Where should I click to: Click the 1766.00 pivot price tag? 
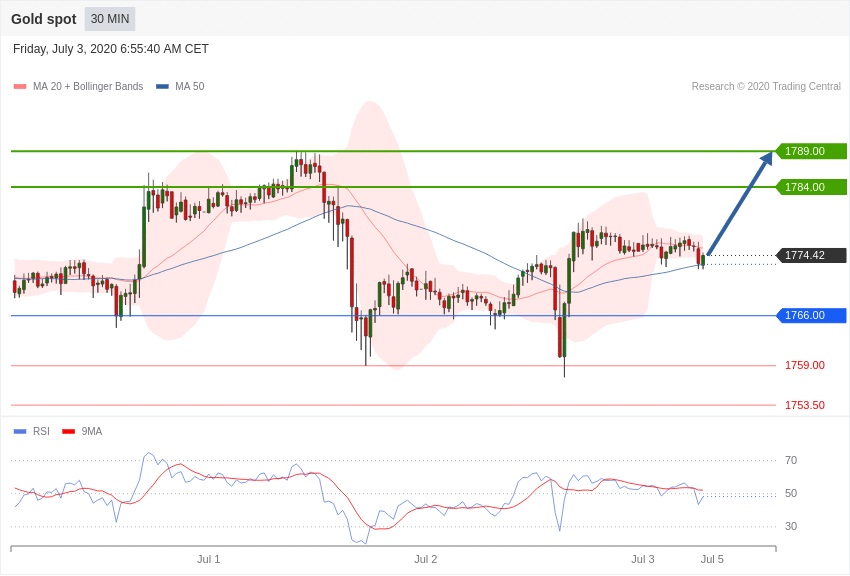tap(811, 315)
